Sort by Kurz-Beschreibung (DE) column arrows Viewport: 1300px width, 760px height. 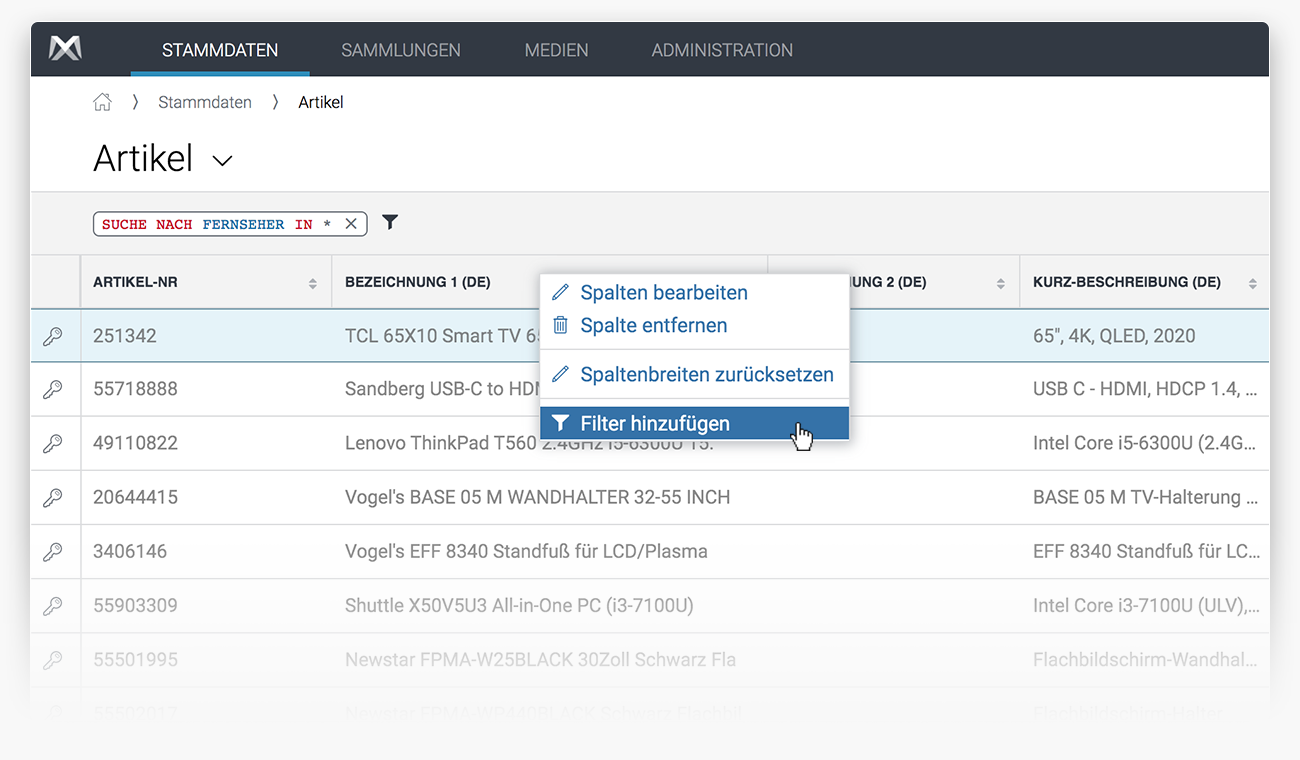(1252, 284)
